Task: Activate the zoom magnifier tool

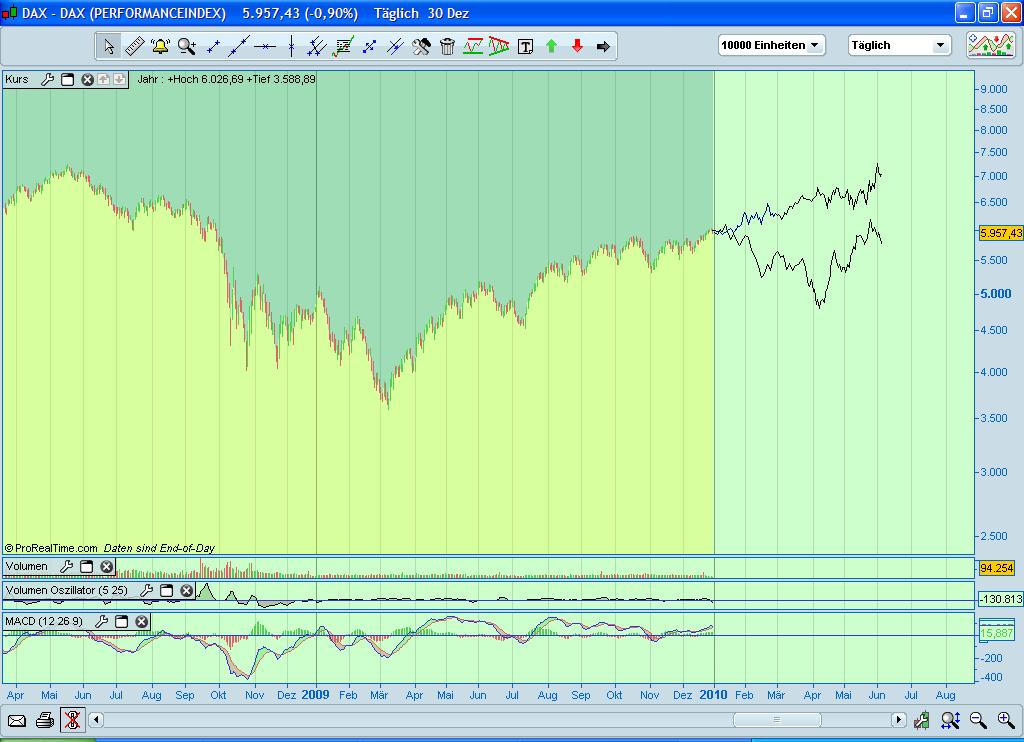Action: point(185,46)
